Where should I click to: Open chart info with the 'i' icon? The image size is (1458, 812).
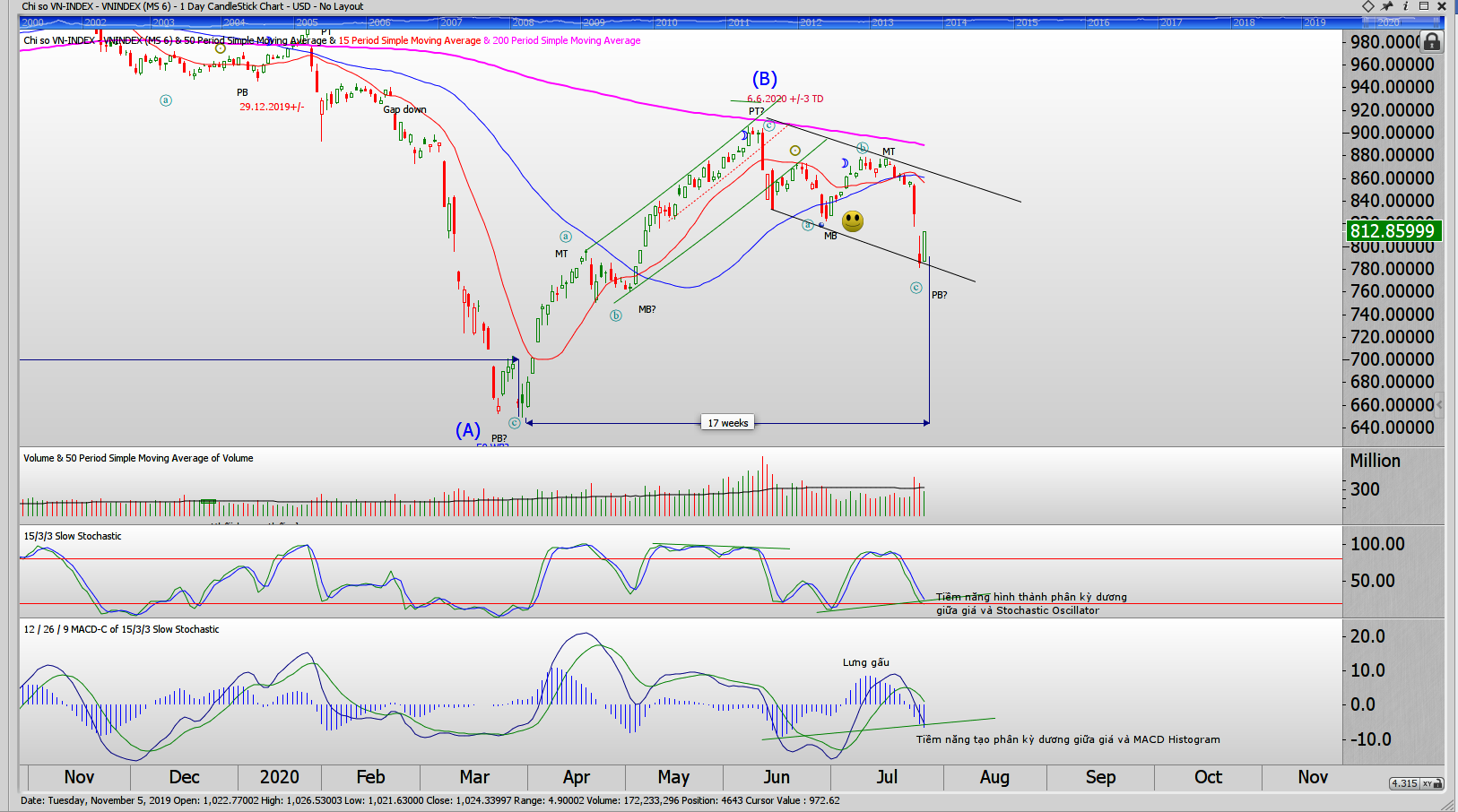pos(1405,6)
